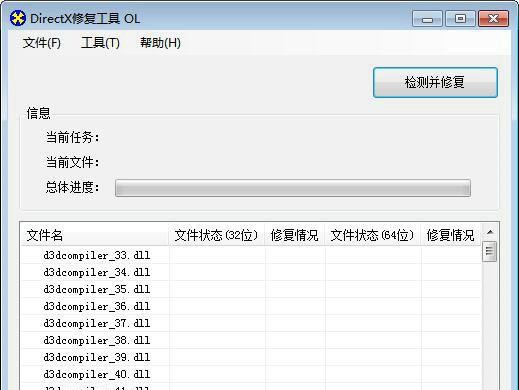Click the file list scrollbar thumb
The image size is (519, 390).
(490, 251)
